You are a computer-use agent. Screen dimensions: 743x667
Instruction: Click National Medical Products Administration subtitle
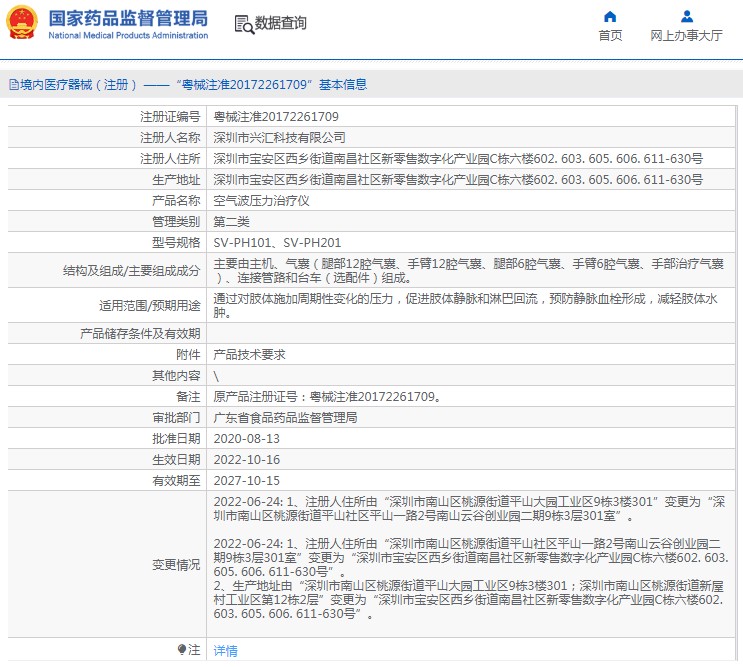[x=128, y=36]
